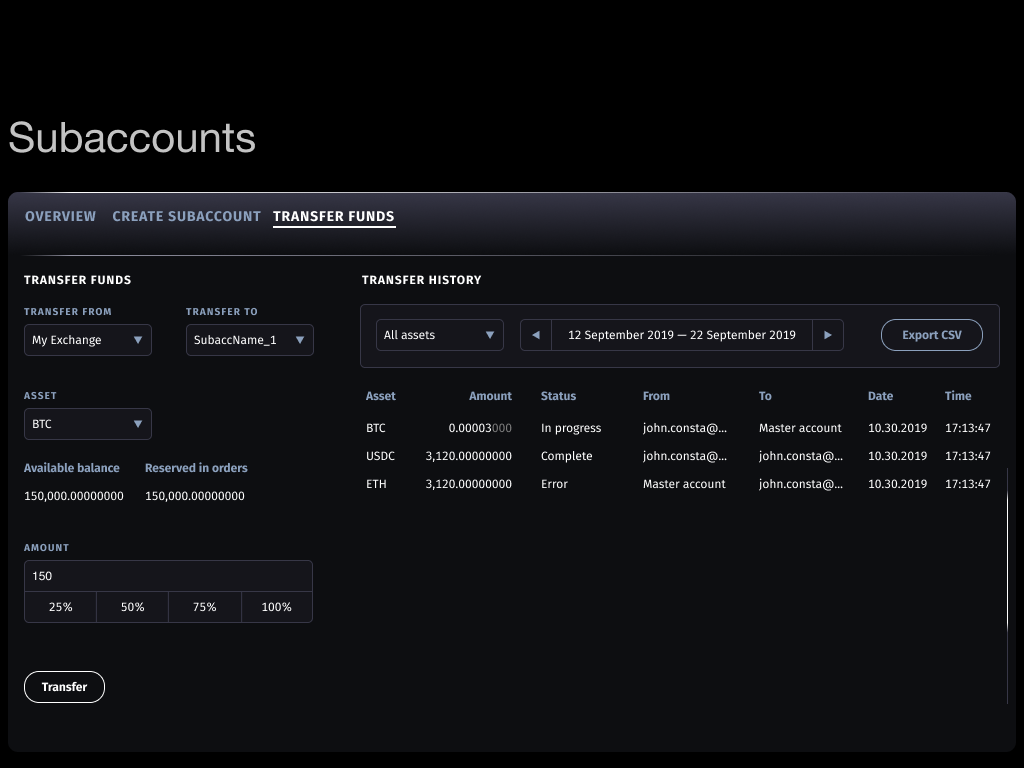The height and width of the screenshot is (768, 1024).
Task: Select the Transfer Funds tab
Action: (x=333, y=216)
